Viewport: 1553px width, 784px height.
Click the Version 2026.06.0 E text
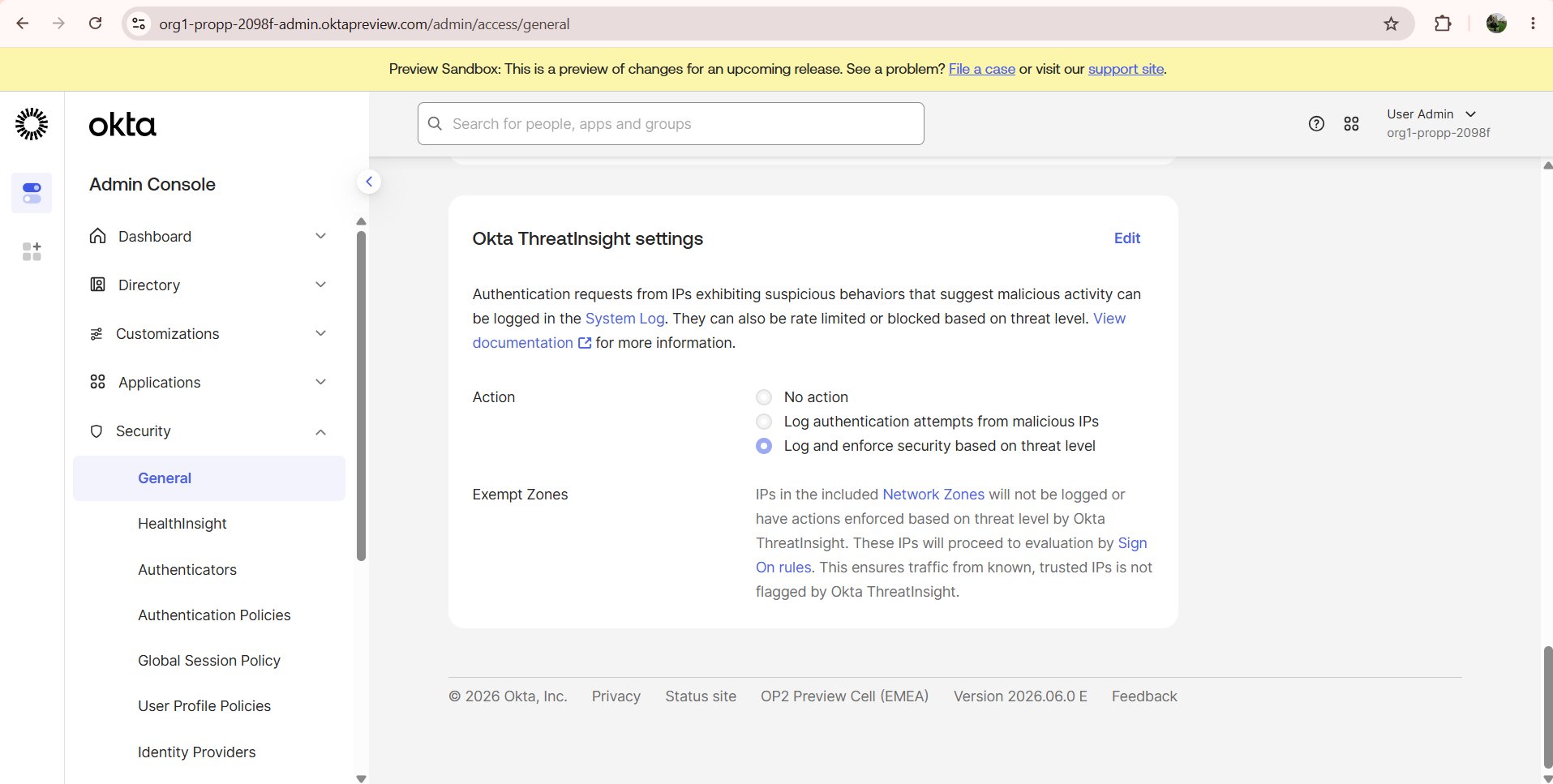pyautogui.click(x=1020, y=696)
